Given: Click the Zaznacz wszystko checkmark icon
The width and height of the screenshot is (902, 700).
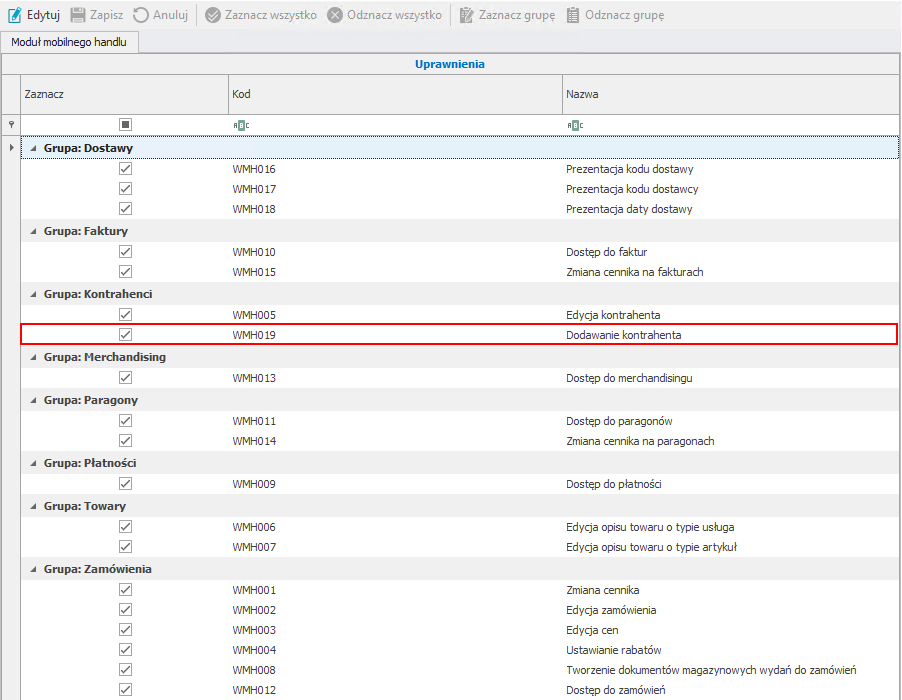Looking at the screenshot, I should [213, 15].
